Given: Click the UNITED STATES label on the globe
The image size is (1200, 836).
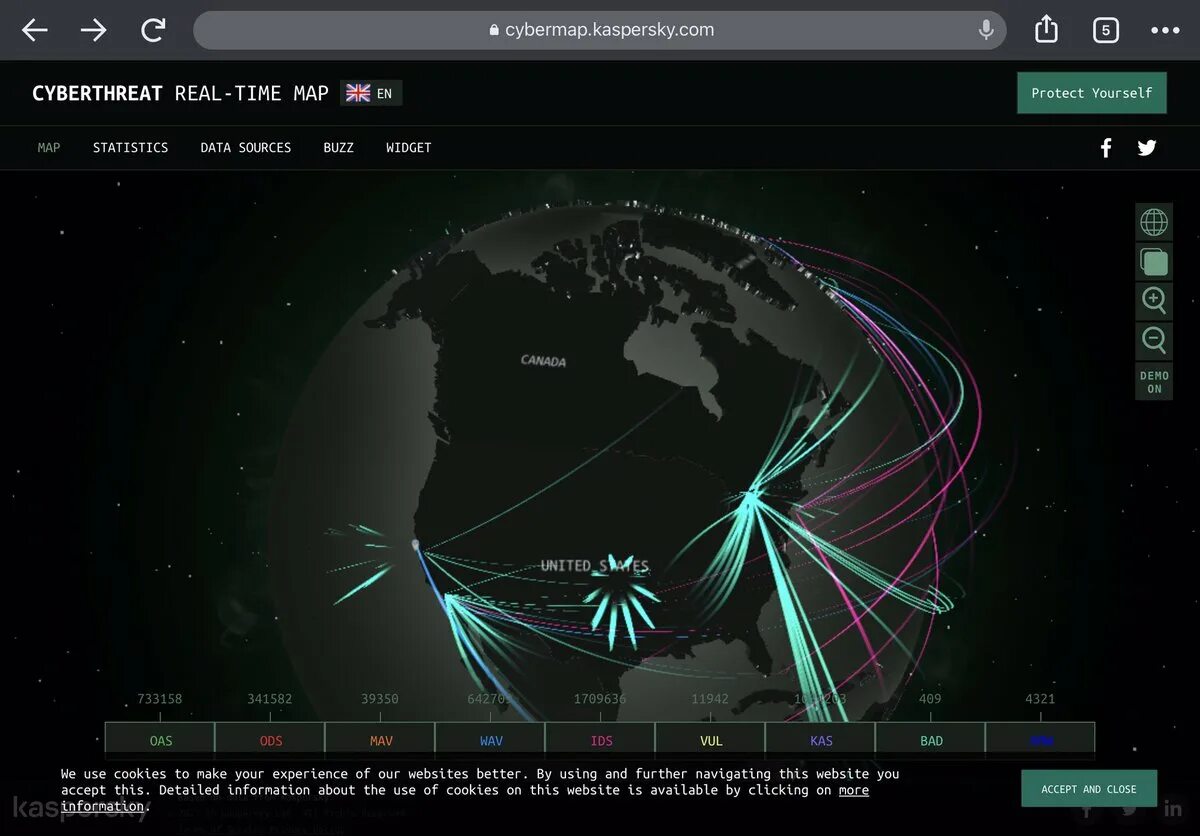Looking at the screenshot, I should [595, 566].
